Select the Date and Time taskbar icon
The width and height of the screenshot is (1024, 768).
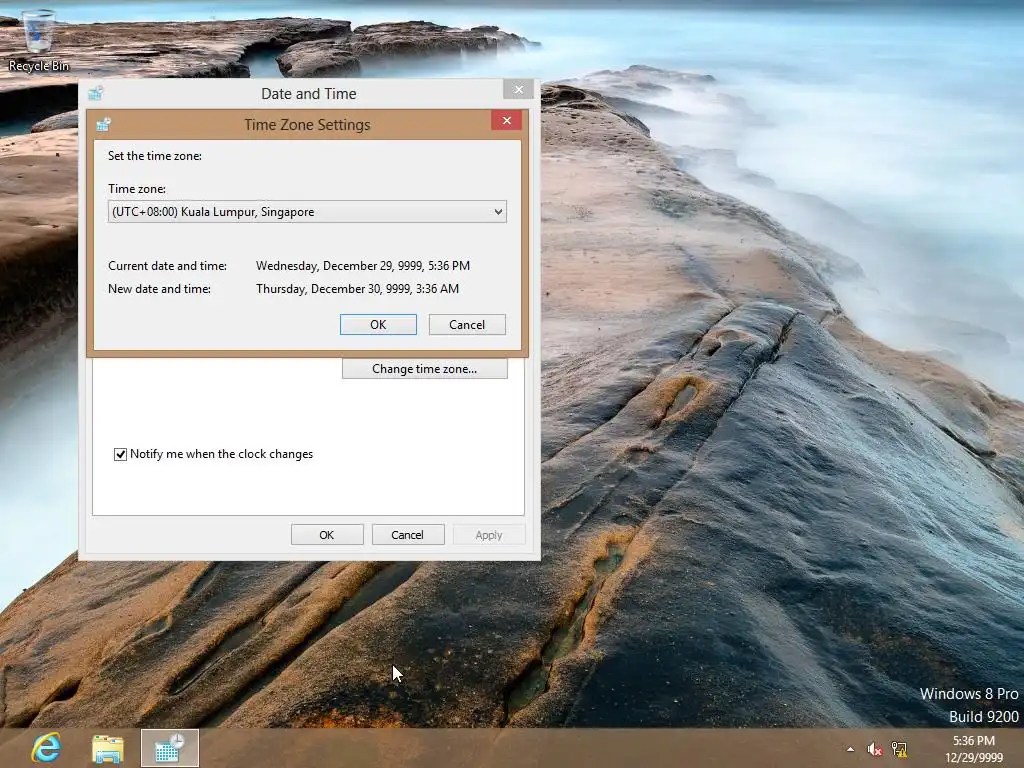tap(170, 748)
